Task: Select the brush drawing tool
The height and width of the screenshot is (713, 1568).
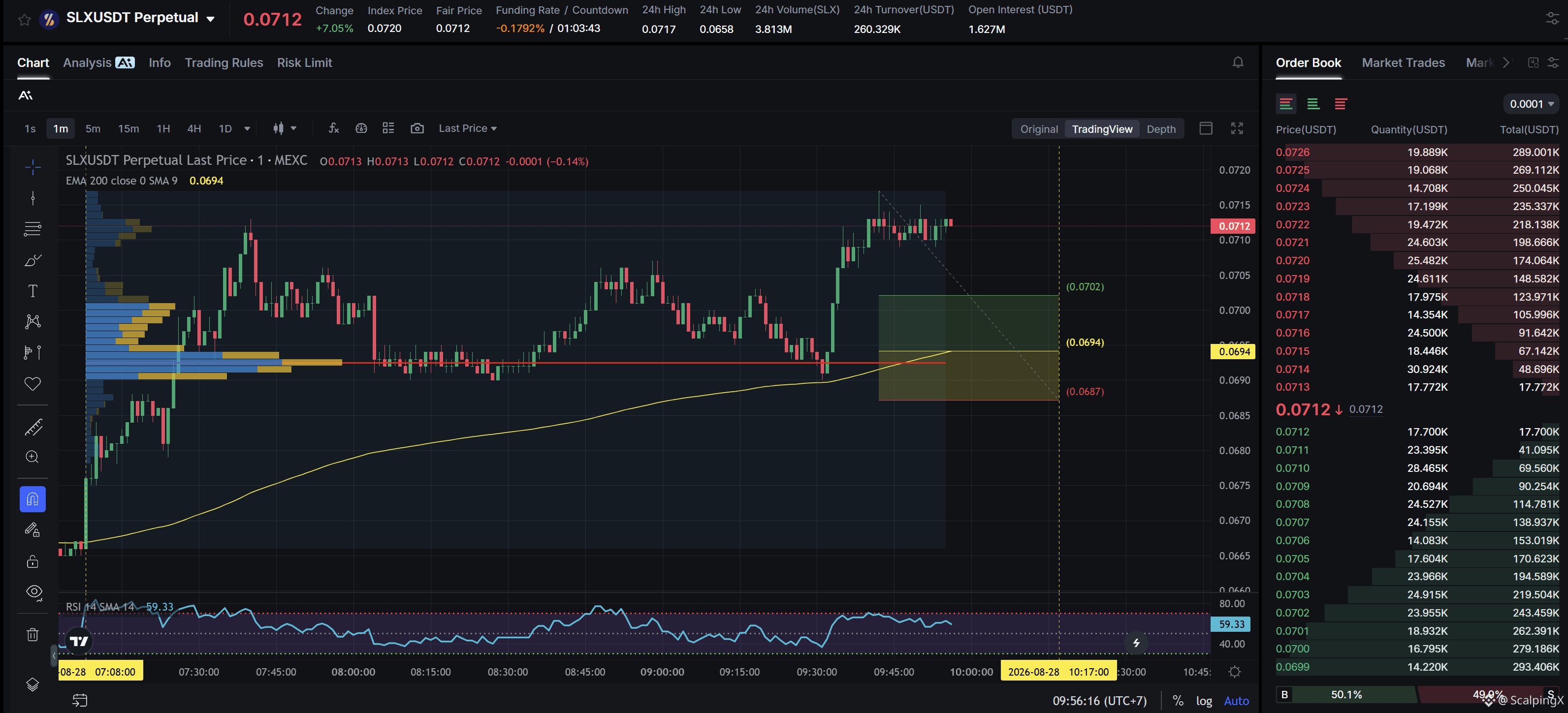Action: tap(33, 260)
